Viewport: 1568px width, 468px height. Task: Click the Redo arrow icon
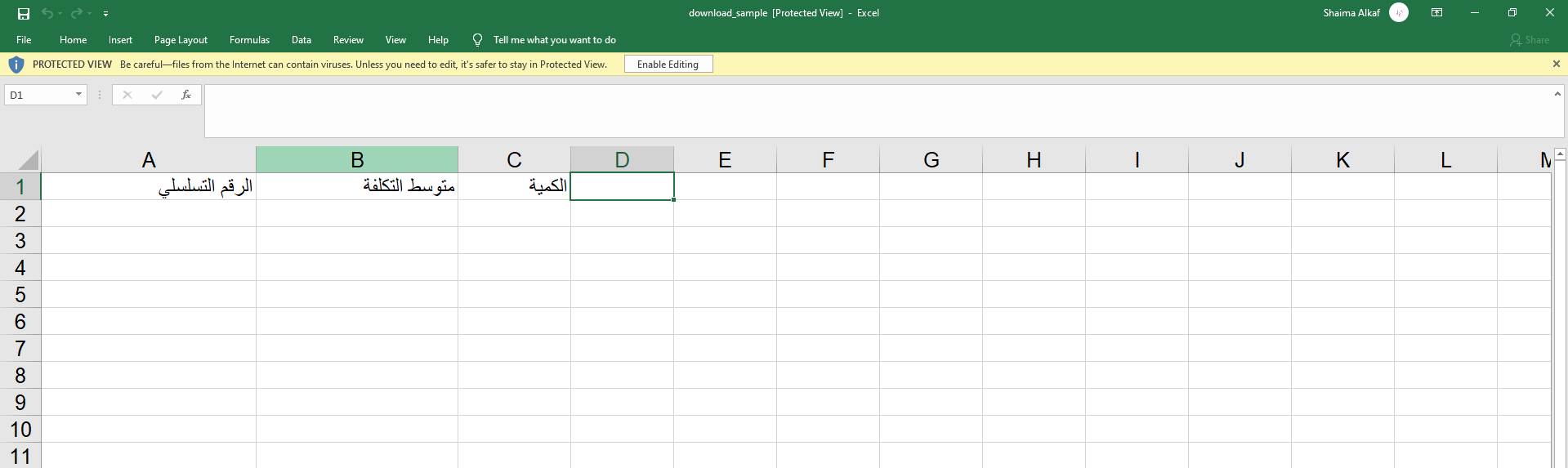click(x=76, y=13)
